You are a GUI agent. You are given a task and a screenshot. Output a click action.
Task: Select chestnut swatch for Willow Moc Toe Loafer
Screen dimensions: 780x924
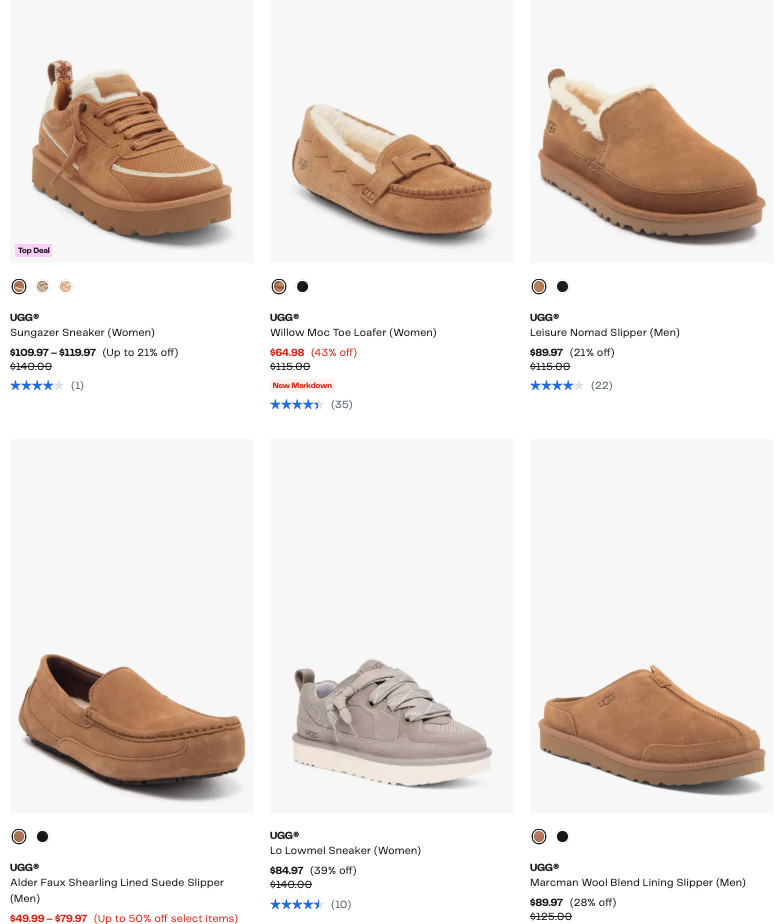click(x=279, y=287)
